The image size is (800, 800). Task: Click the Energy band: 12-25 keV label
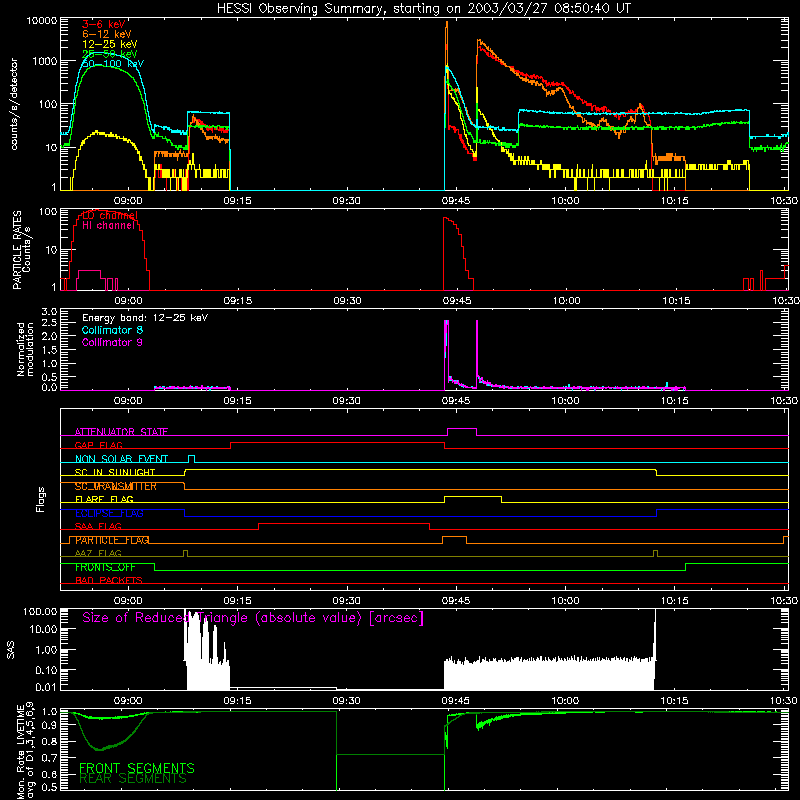[145, 318]
